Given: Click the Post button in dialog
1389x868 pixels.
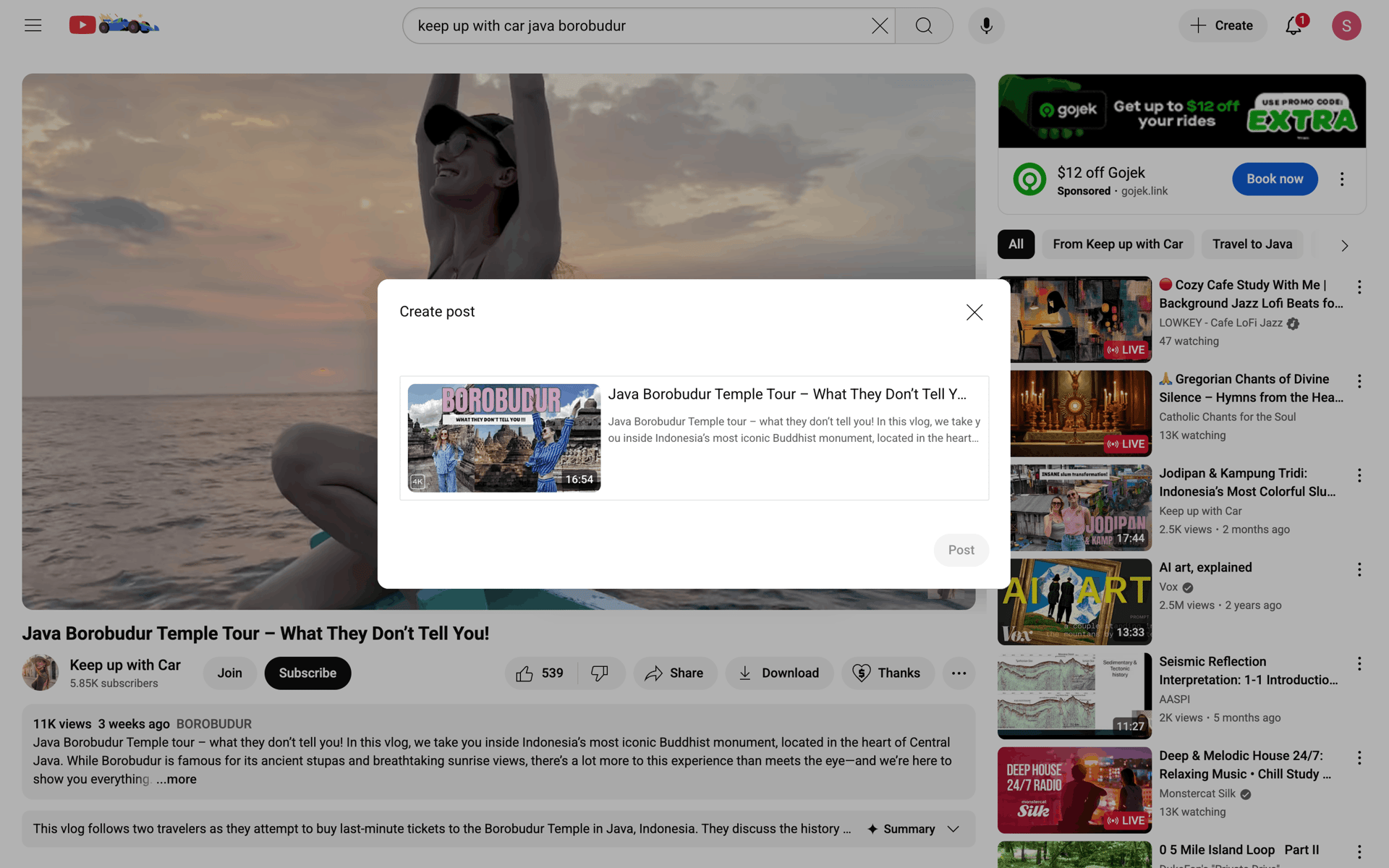Looking at the screenshot, I should (x=961, y=550).
